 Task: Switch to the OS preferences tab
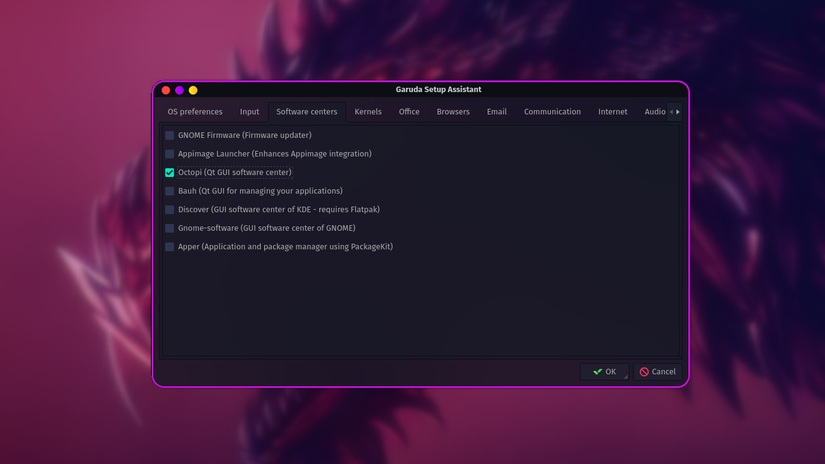click(x=195, y=112)
